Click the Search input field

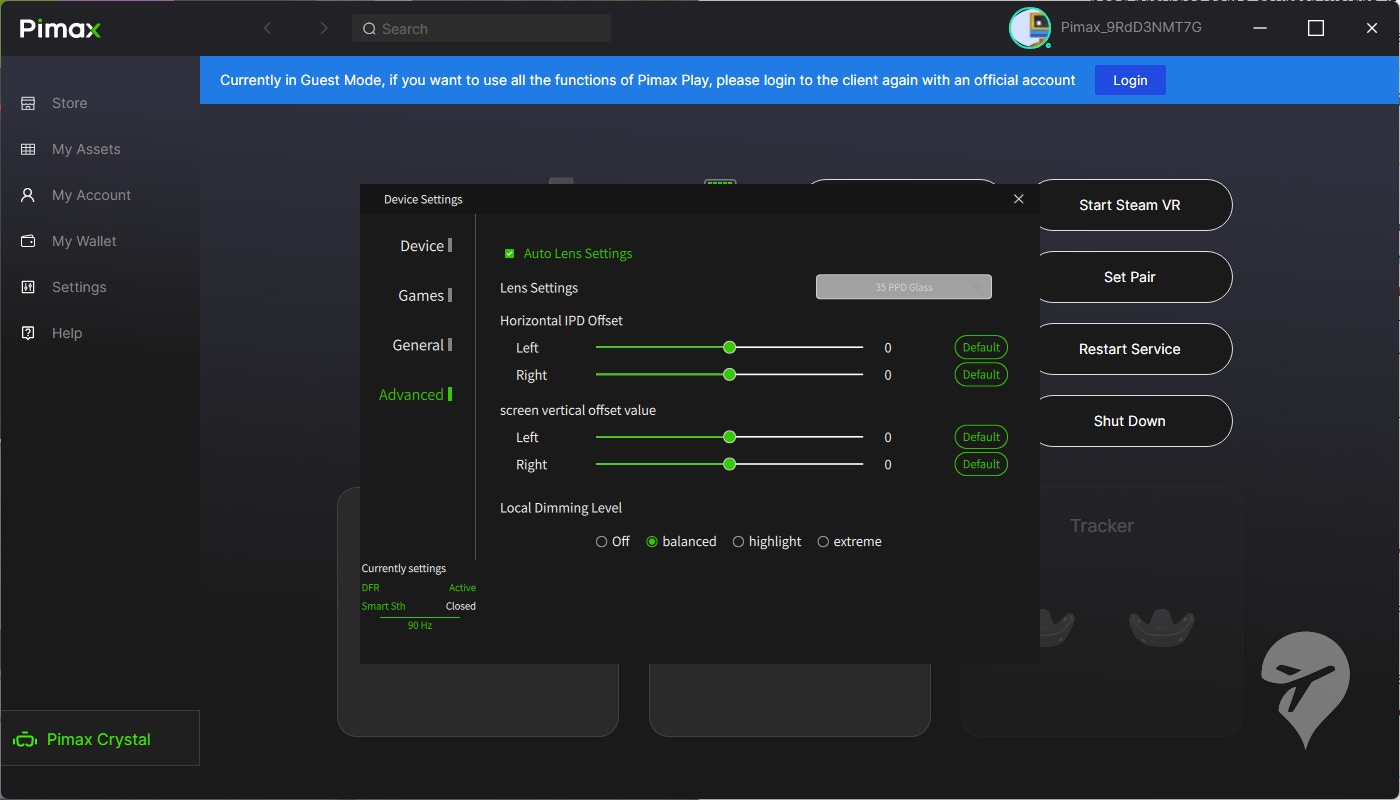point(482,29)
